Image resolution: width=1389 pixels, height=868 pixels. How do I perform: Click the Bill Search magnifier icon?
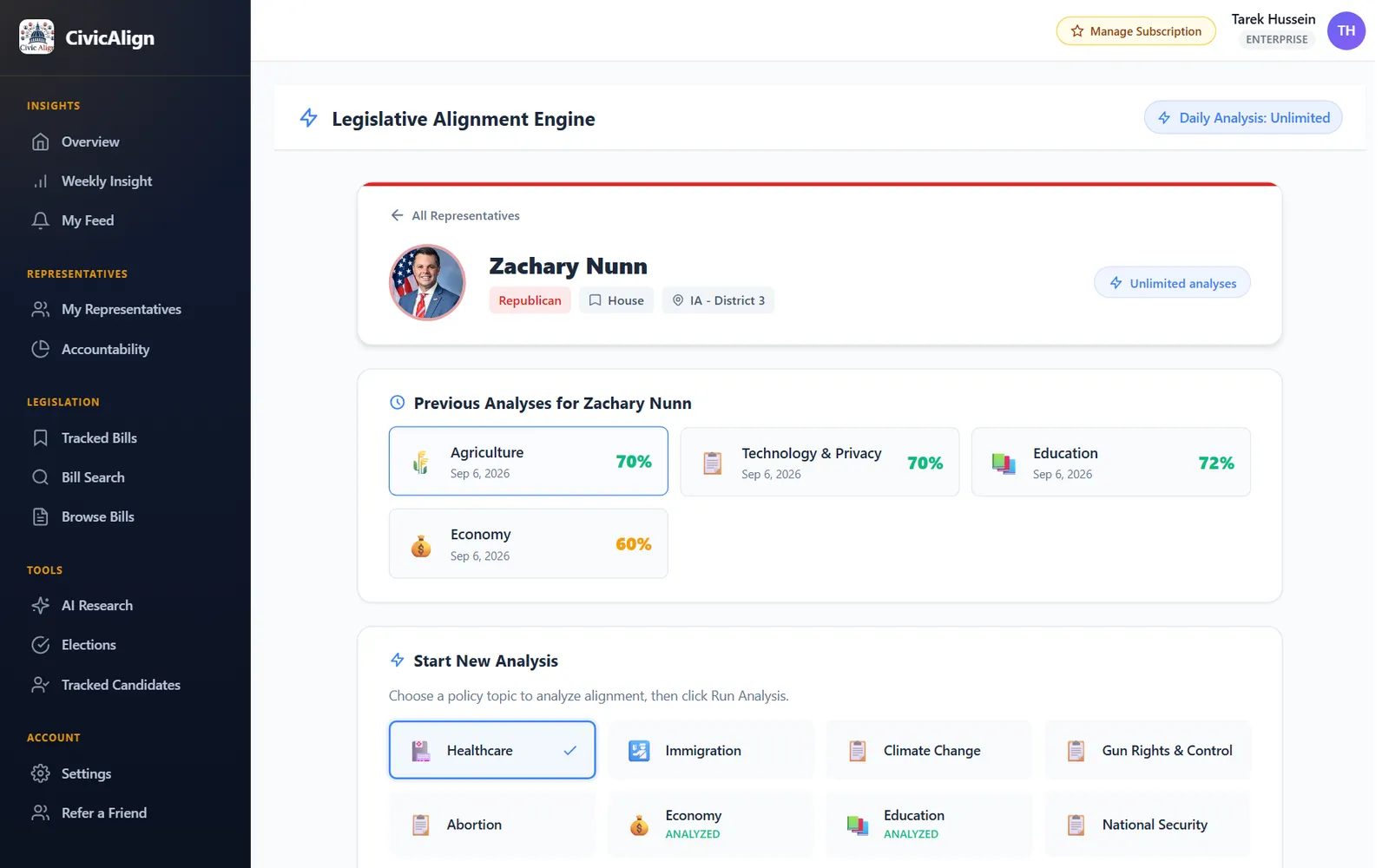tap(40, 477)
